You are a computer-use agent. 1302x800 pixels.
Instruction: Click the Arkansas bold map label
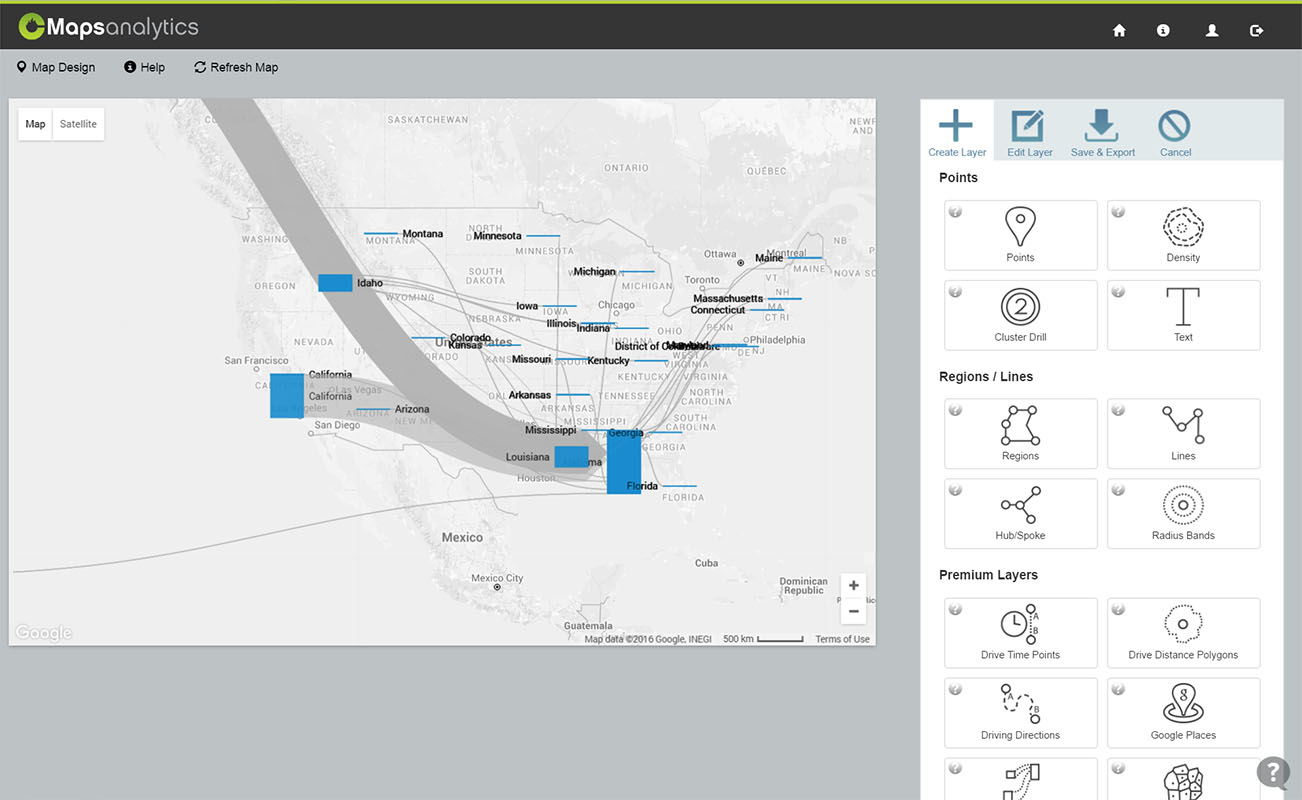click(x=530, y=395)
